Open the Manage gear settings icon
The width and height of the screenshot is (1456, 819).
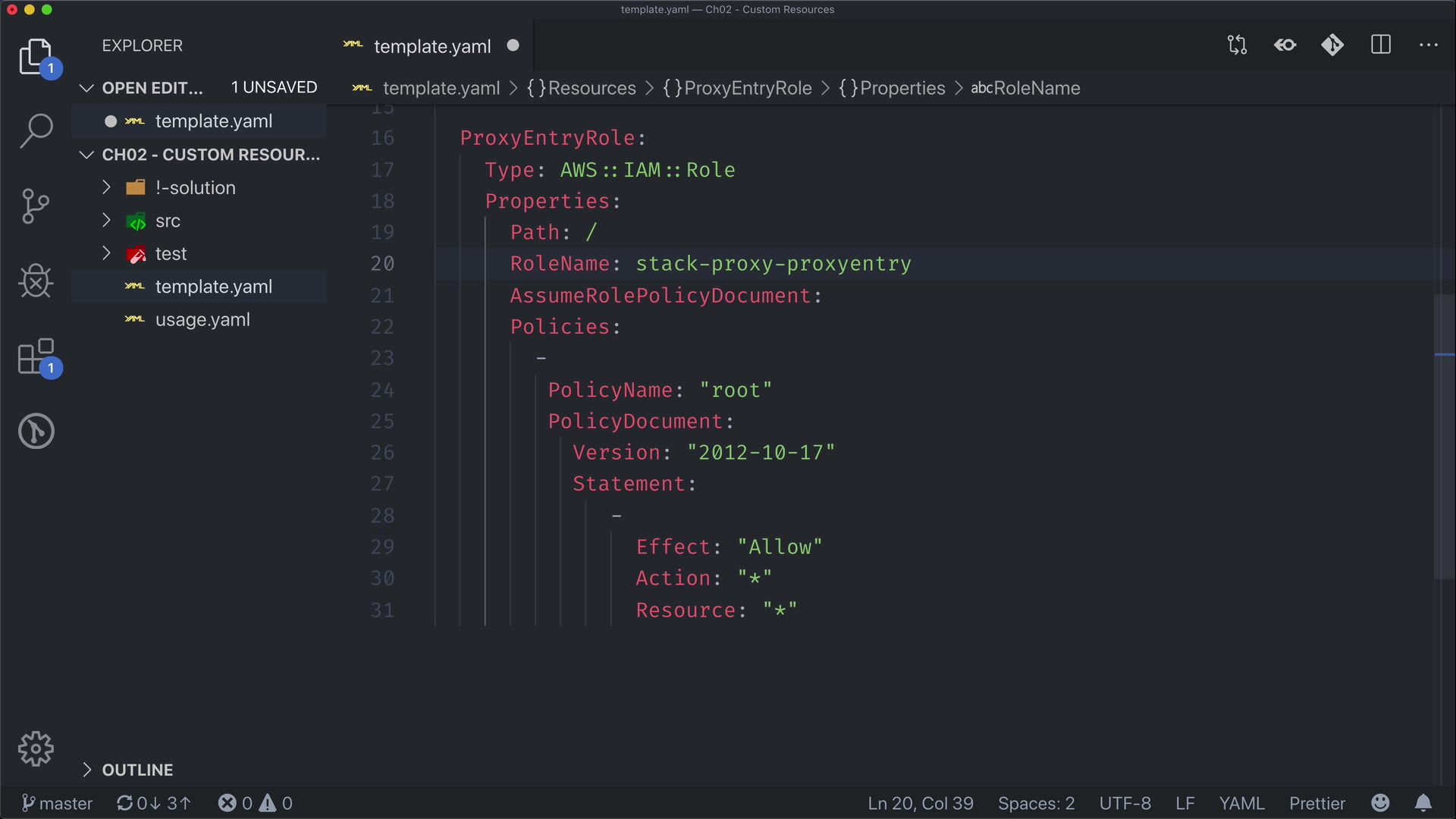click(x=36, y=749)
